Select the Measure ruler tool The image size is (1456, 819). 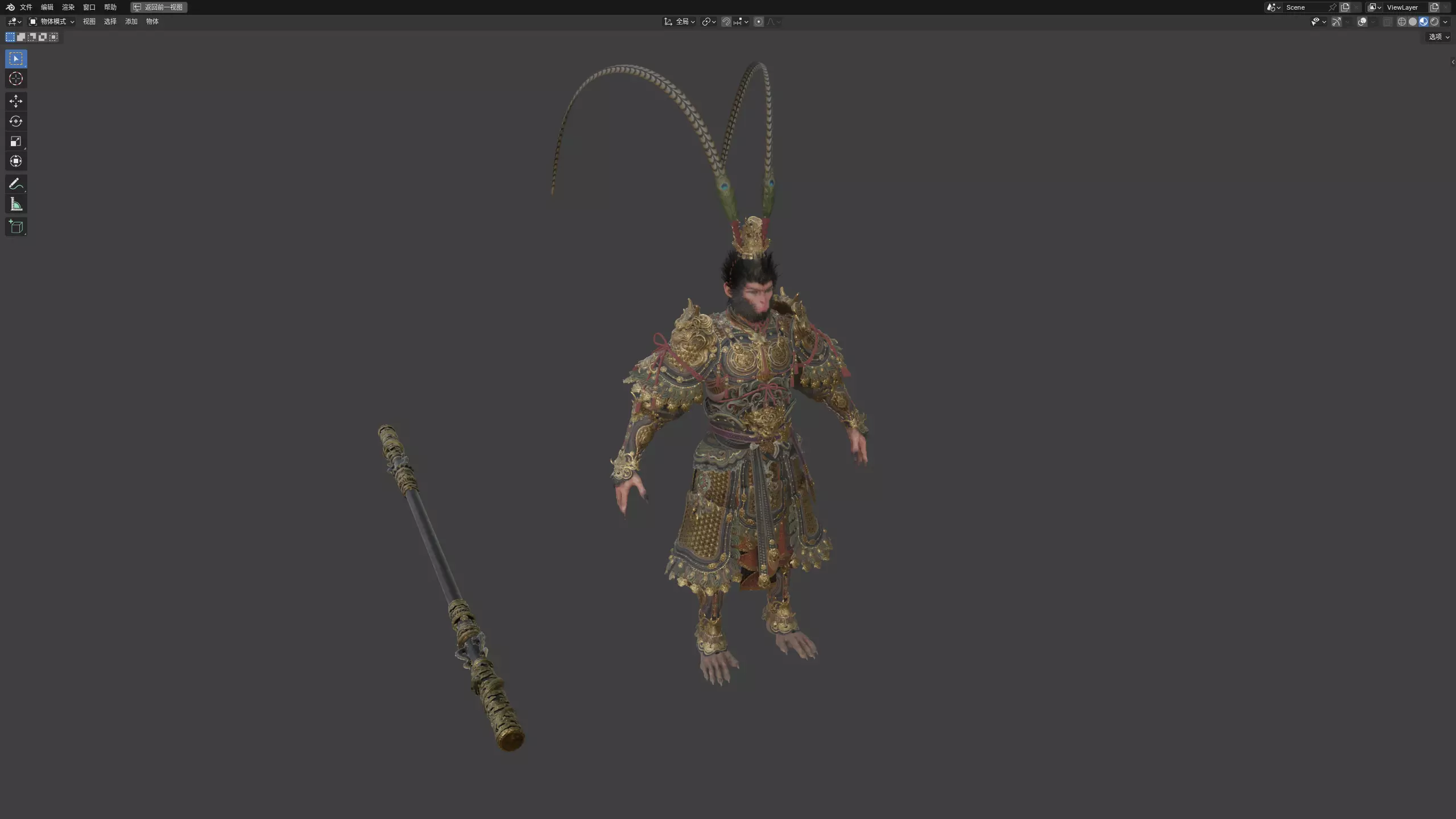(16, 204)
